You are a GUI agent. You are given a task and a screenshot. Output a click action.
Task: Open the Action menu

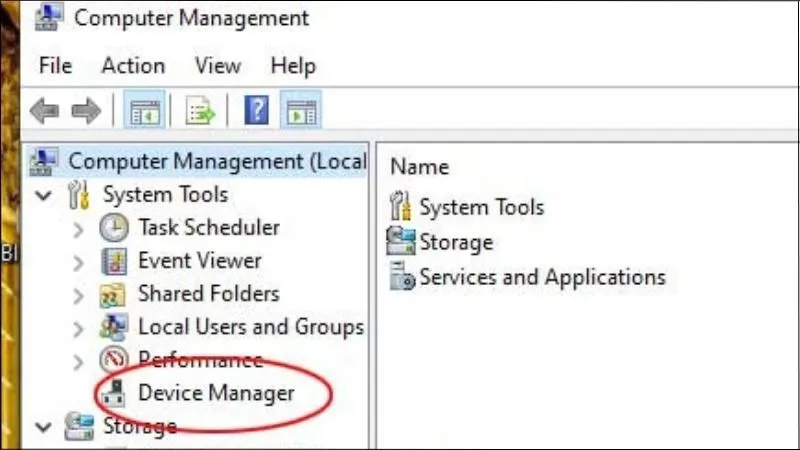coord(133,66)
